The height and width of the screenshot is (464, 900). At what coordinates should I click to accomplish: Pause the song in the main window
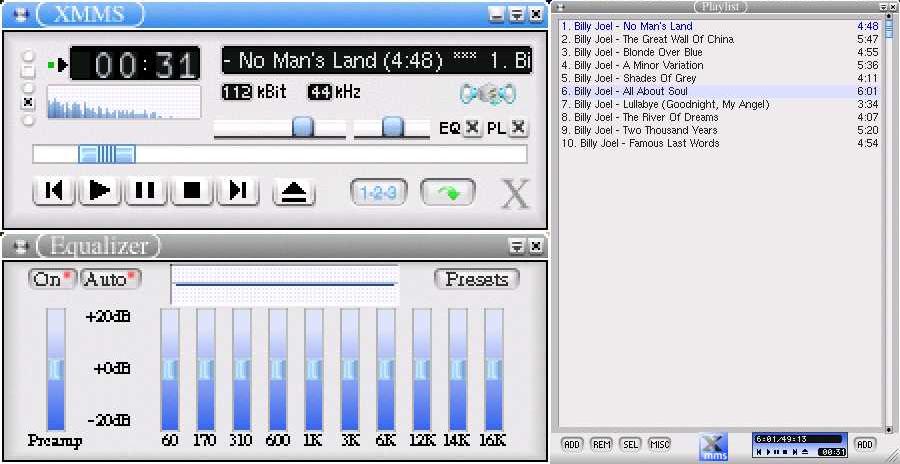pyautogui.click(x=146, y=190)
